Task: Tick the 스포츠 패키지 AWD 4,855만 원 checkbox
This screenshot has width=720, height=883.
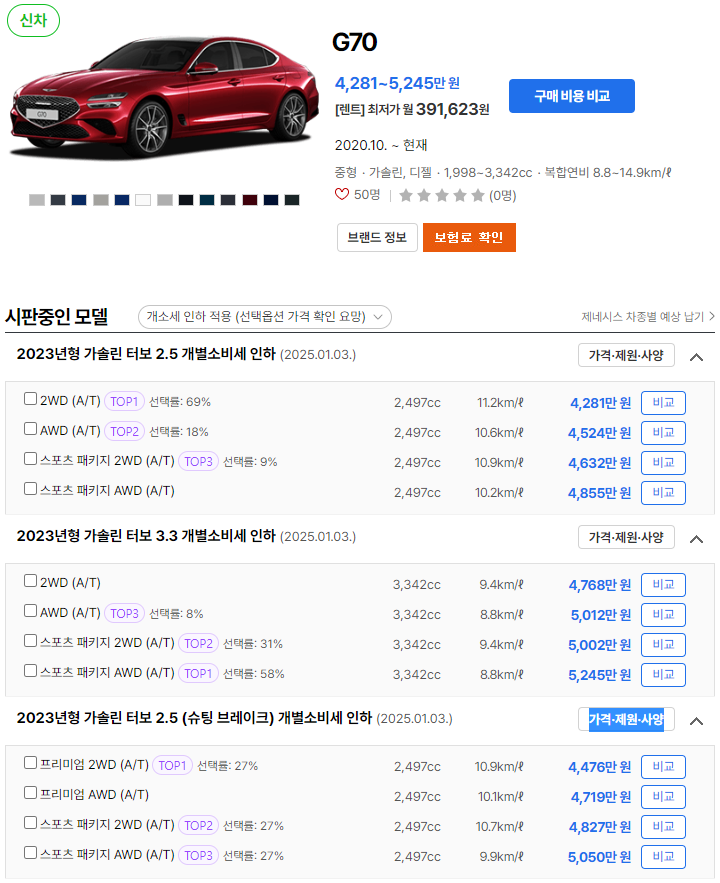Action: click(30, 489)
